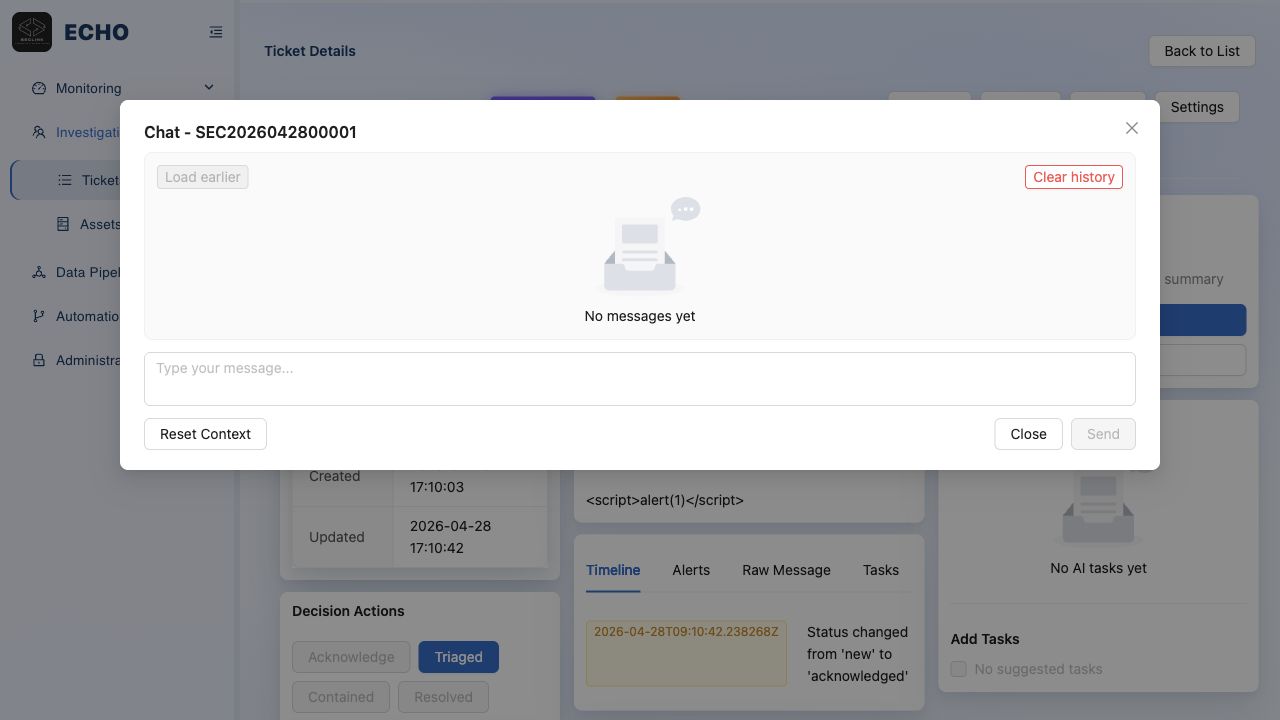
Task: Open the Monitoring sidebar menu
Action: coord(123,88)
